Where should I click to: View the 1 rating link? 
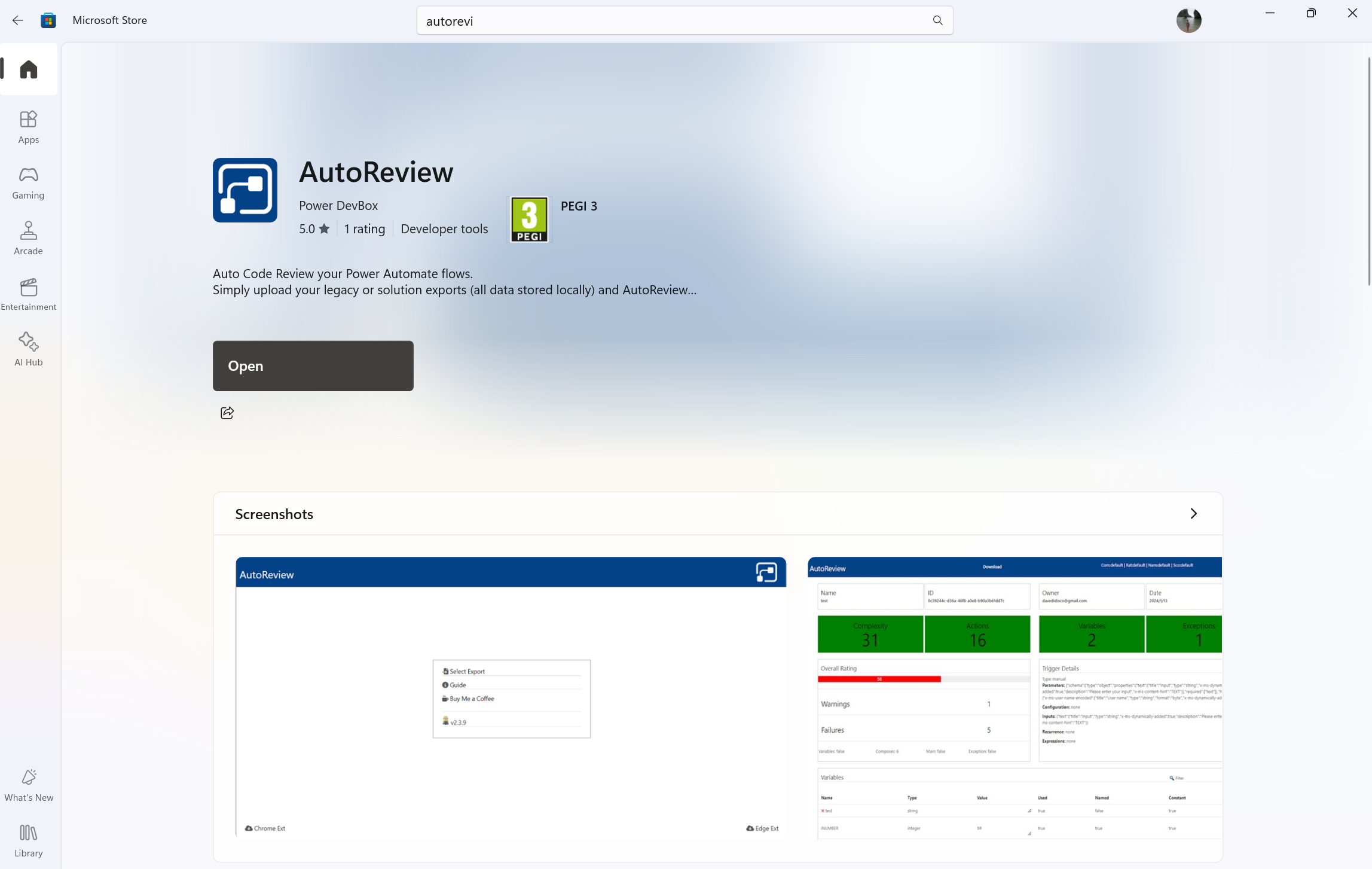364,229
